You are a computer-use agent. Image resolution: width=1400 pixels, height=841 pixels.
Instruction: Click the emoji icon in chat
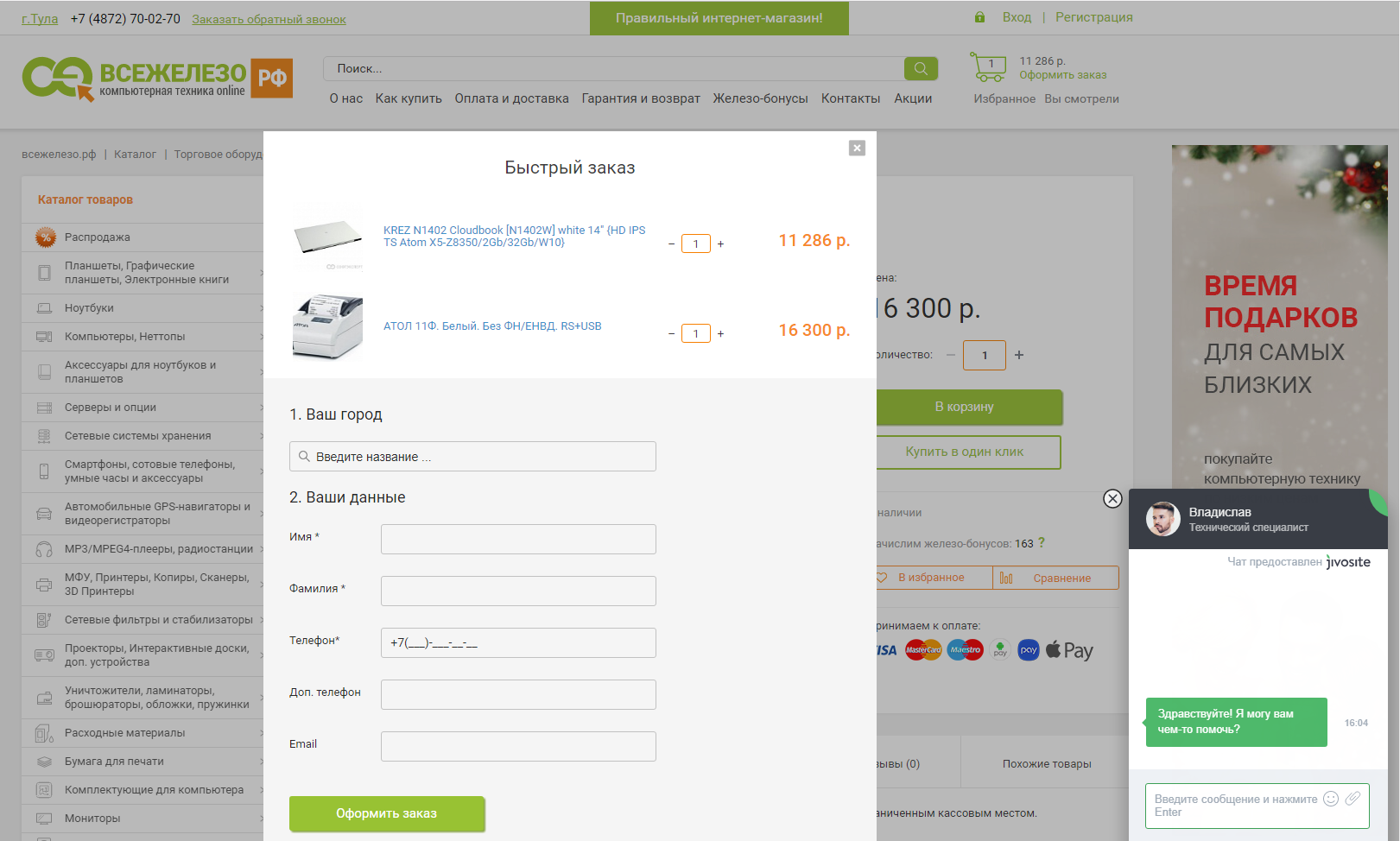tap(1331, 799)
